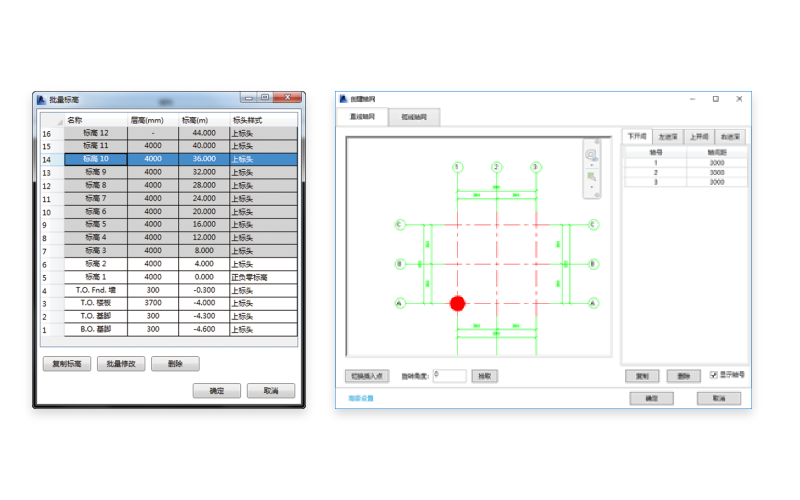Image resolution: width=800 pixels, height=500 pixels.
Task: Click the 28.000 elevation cell
Action: pyautogui.click(x=204, y=185)
